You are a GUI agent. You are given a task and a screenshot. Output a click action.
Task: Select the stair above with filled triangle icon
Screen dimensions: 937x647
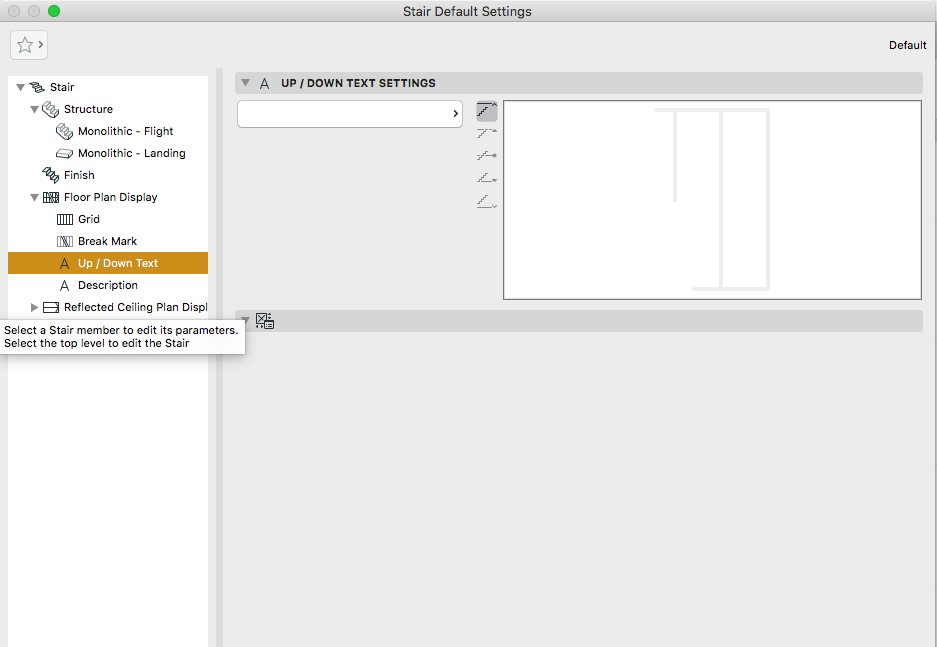(x=486, y=133)
